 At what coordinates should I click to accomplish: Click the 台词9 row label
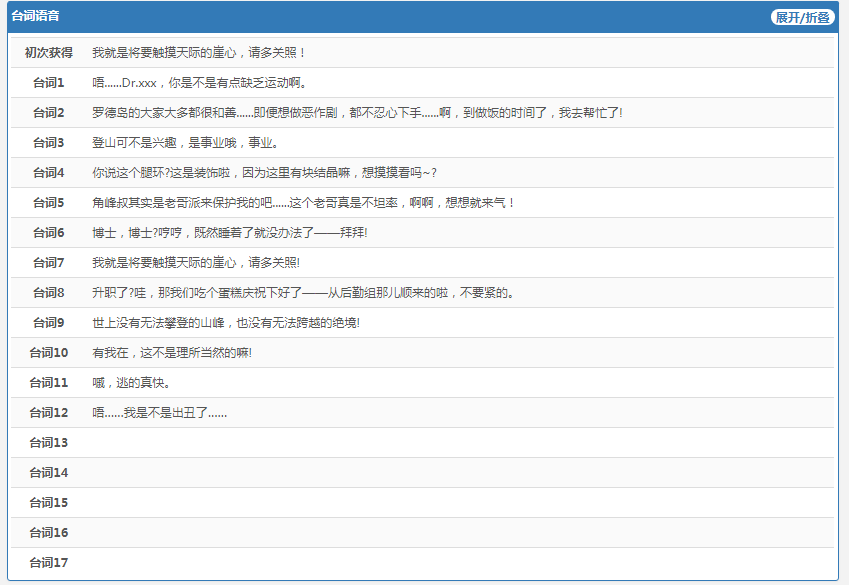click(48, 322)
